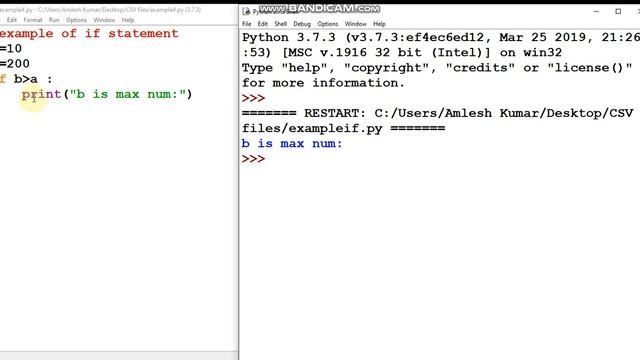Open Help menu in editor window
Viewport: 640px width, 360px height.
128,20
